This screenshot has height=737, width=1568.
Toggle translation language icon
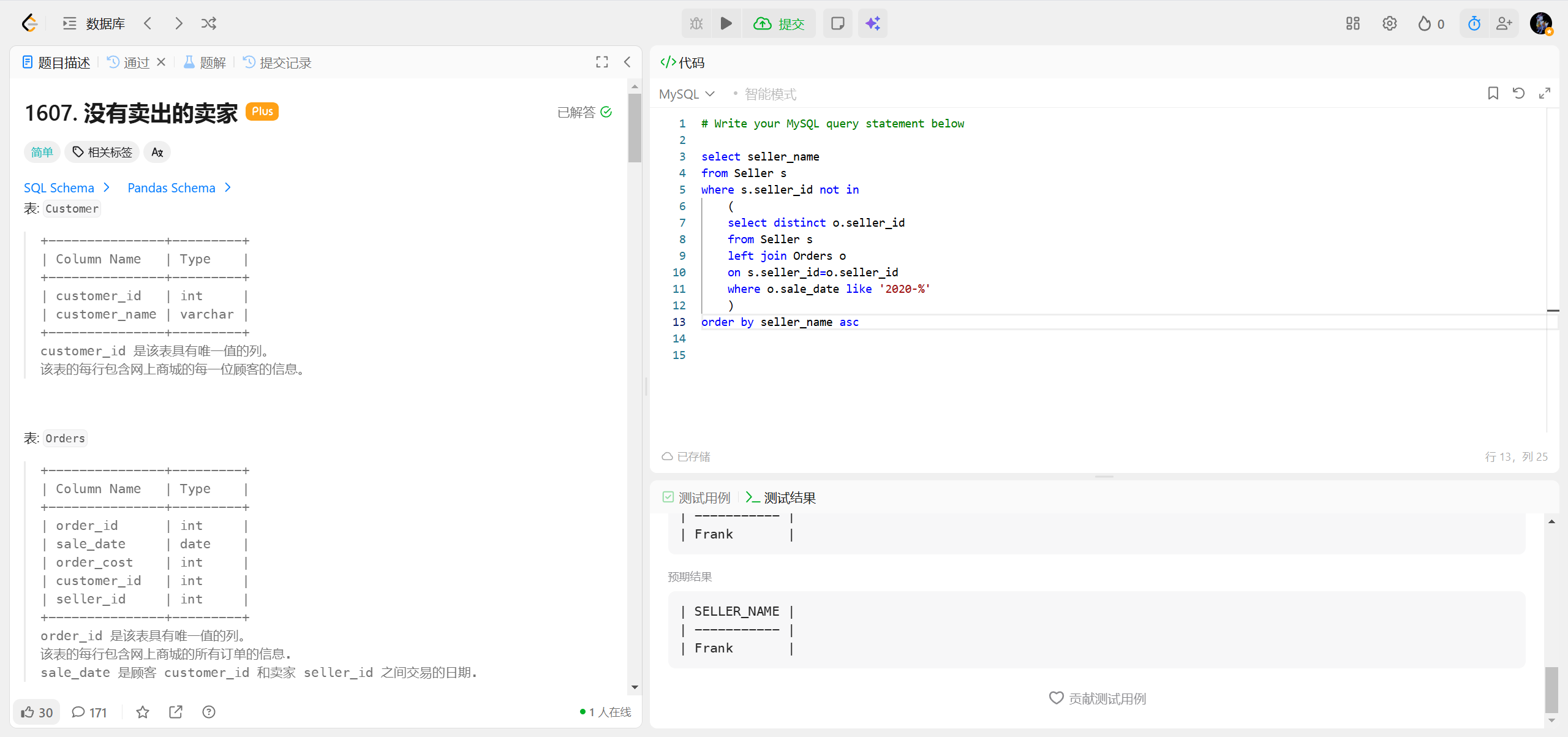(157, 152)
